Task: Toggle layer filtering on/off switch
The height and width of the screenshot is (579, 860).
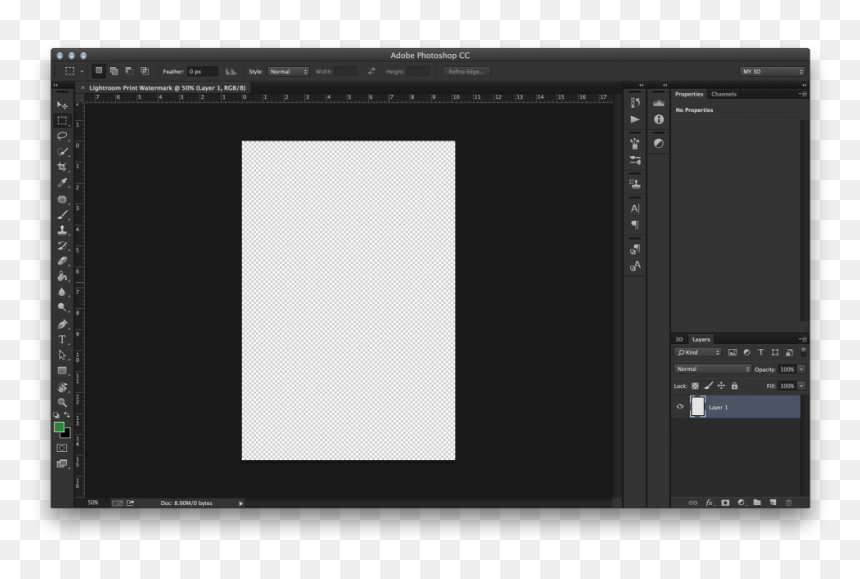Action: coord(804,351)
